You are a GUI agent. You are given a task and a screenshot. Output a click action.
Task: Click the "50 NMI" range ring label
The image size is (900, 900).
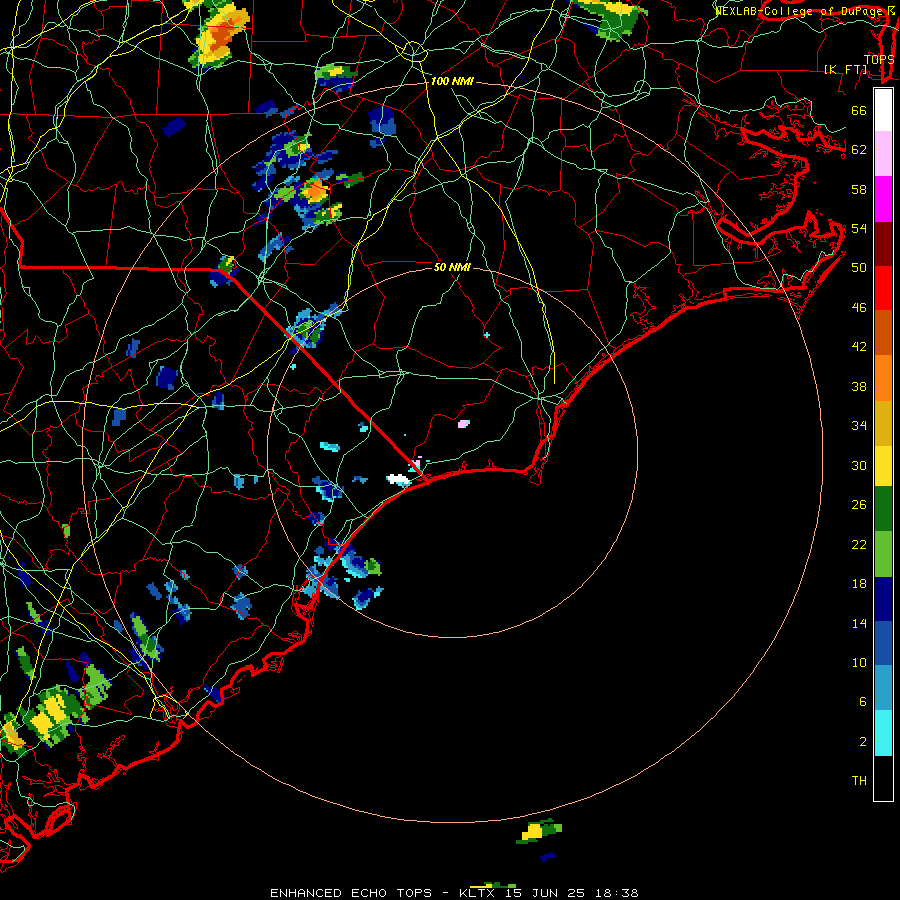point(452,267)
